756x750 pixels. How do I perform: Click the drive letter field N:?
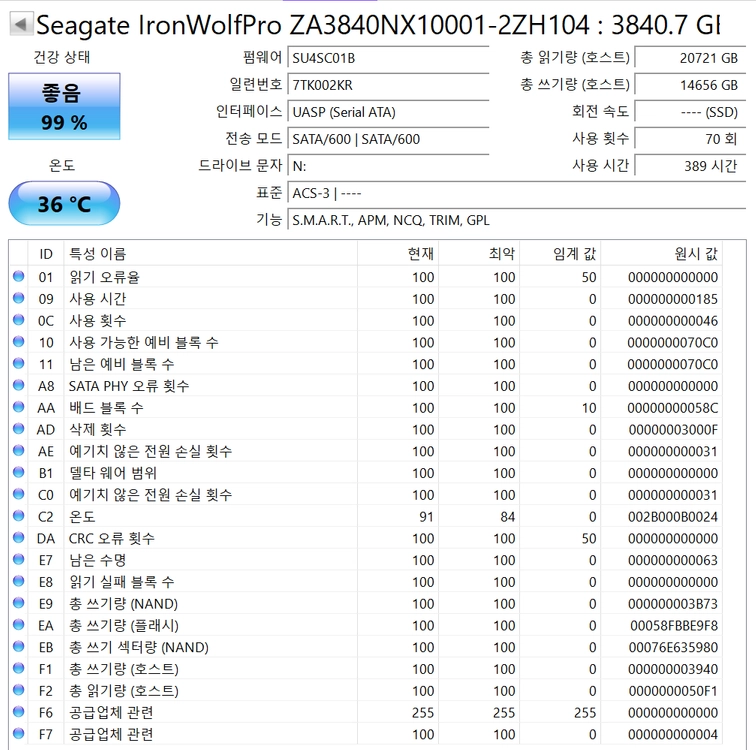[x=388, y=166]
